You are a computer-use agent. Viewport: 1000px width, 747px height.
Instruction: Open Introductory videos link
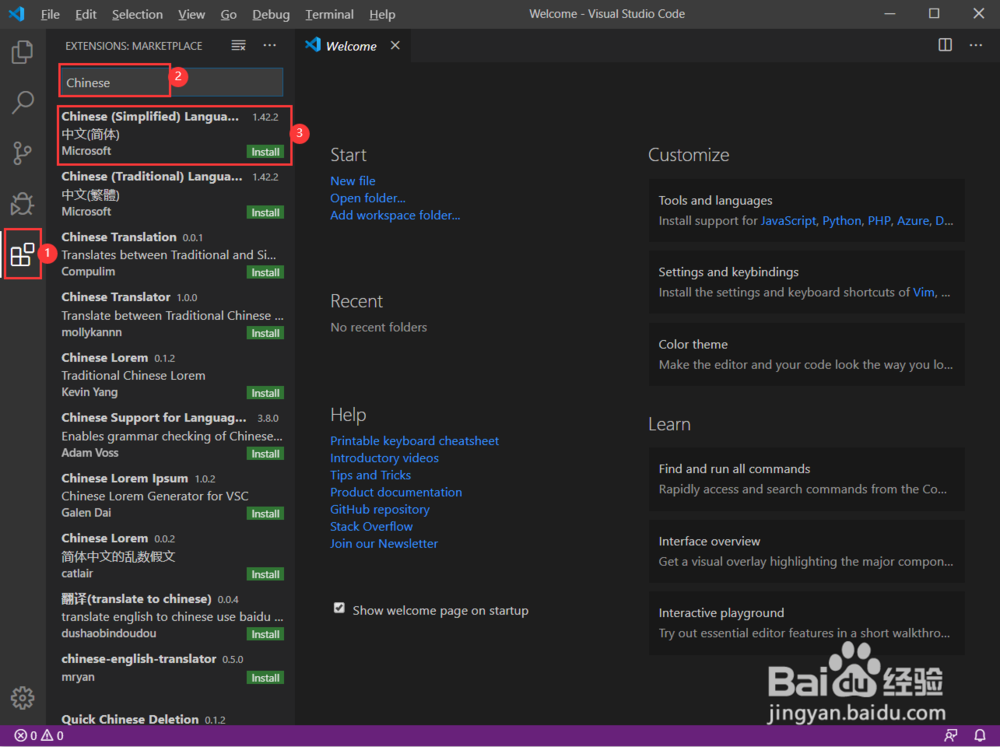pyautogui.click(x=384, y=458)
